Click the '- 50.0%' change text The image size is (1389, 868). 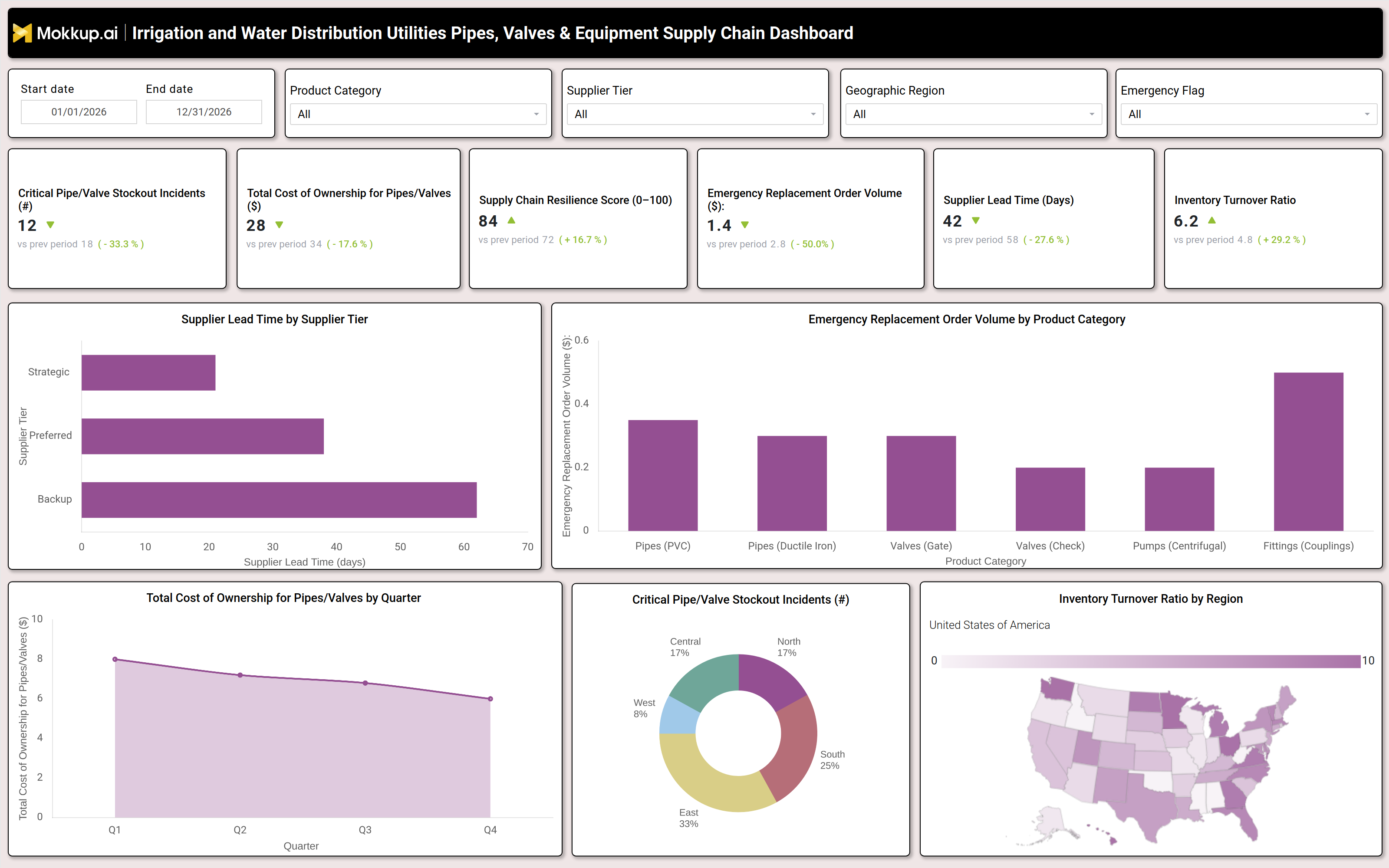coord(812,244)
